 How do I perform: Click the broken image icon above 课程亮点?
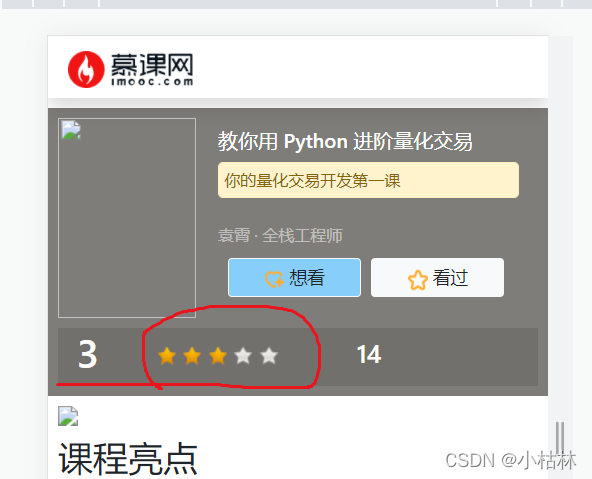pos(68,416)
